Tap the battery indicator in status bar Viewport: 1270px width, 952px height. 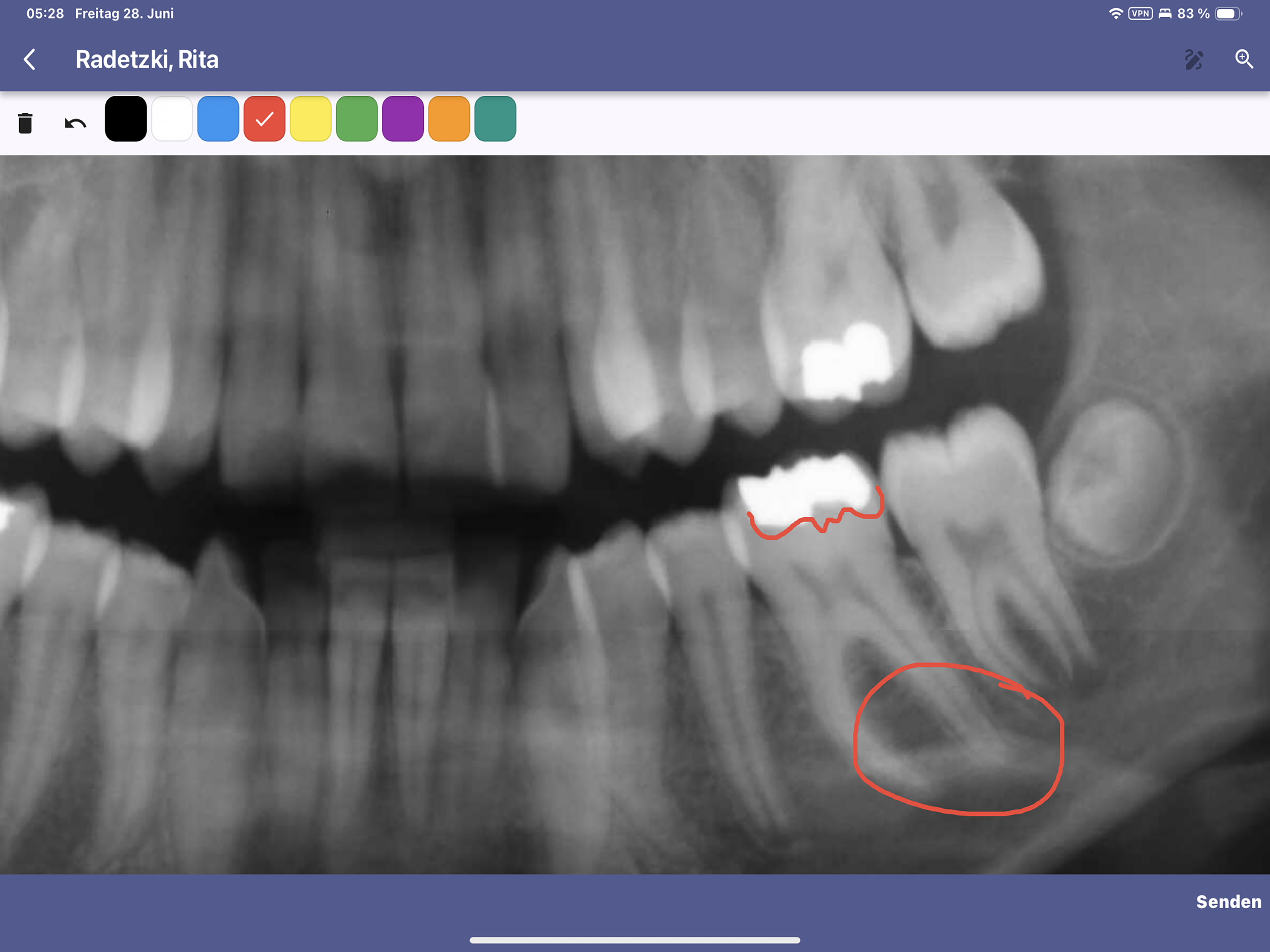click(1228, 13)
